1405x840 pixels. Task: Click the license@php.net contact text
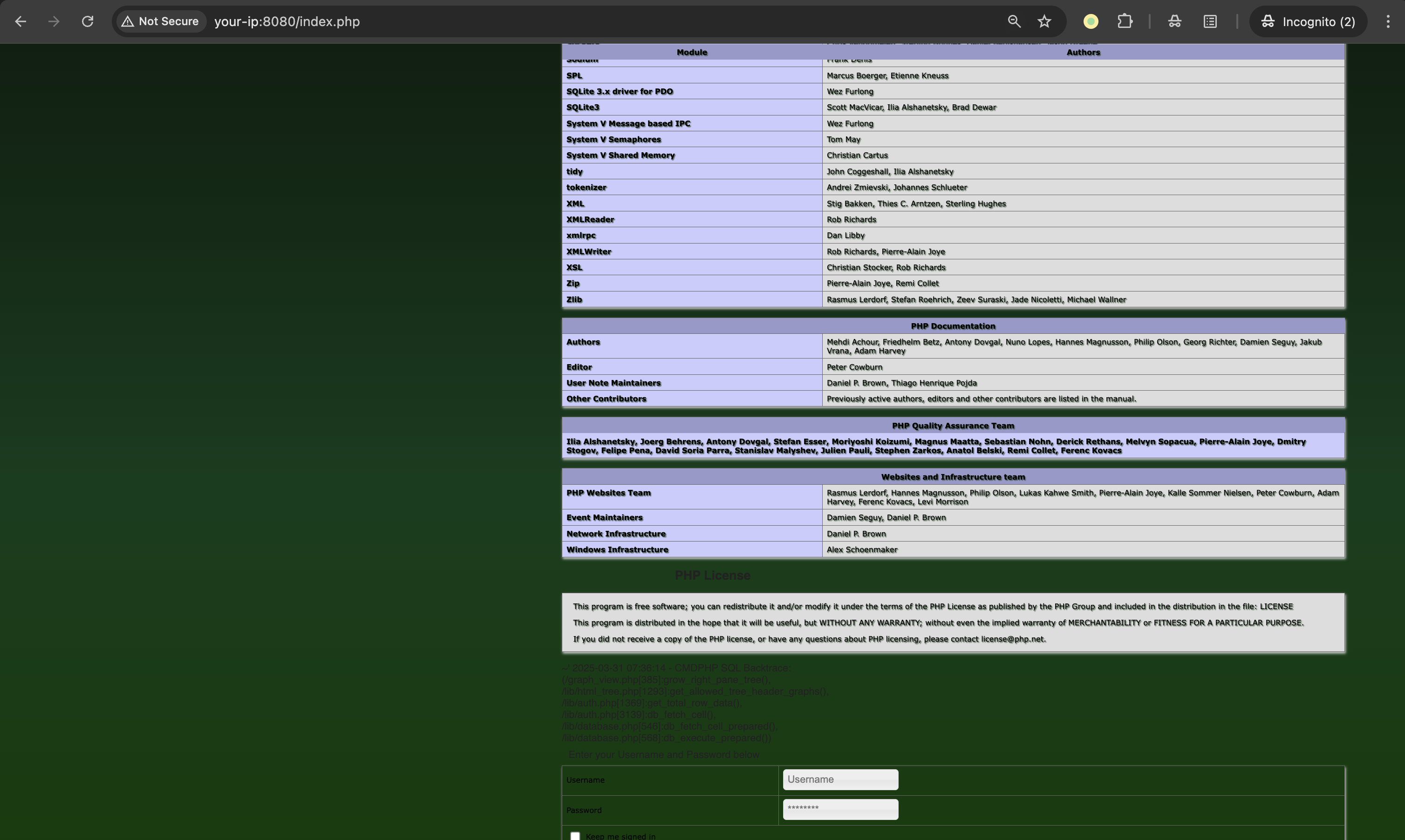tap(1013, 639)
